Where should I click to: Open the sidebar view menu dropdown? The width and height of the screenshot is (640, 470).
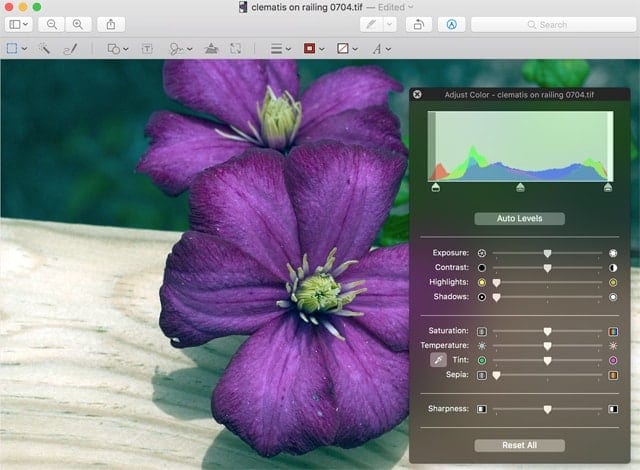click(x=20, y=23)
